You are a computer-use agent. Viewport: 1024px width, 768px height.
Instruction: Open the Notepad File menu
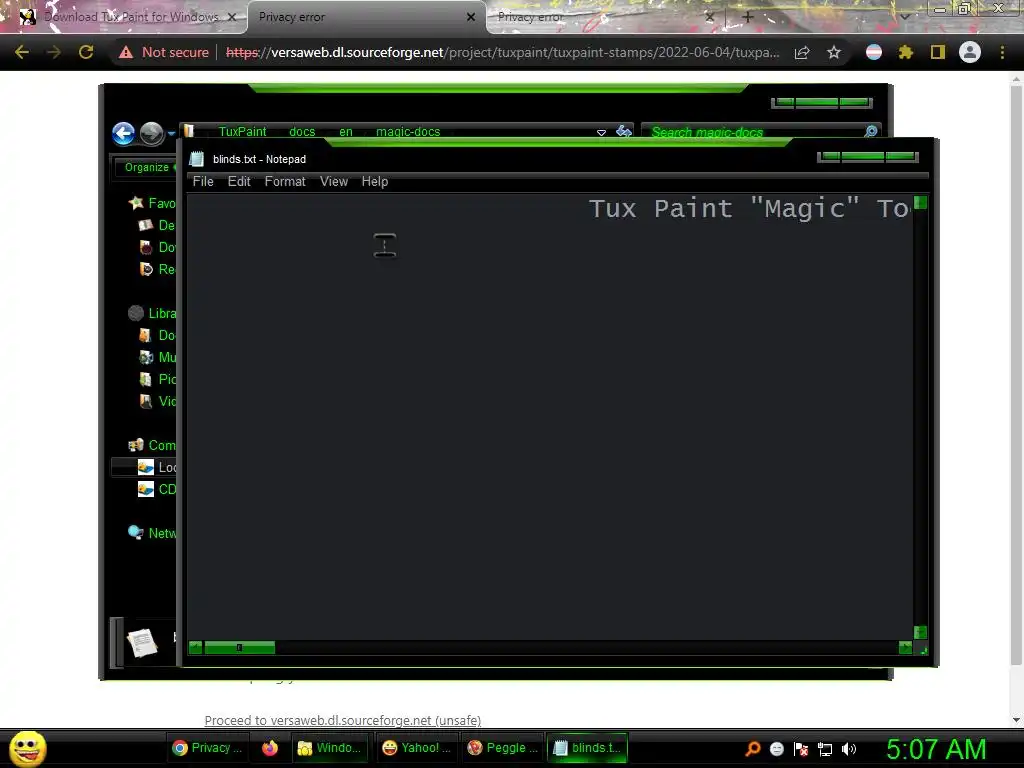point(203,182)
